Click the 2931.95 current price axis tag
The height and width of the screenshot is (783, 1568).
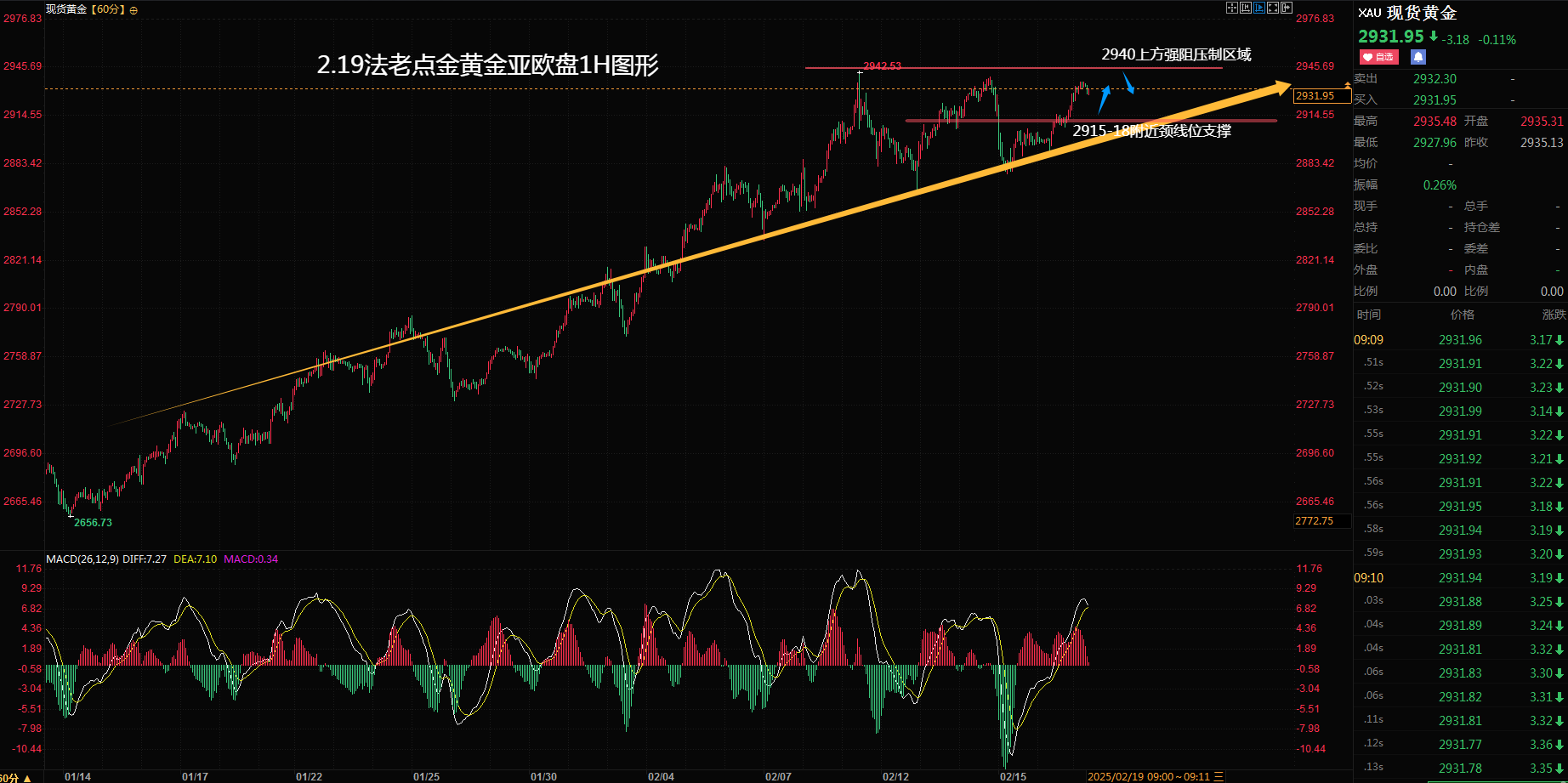[x=1315, y=96]
